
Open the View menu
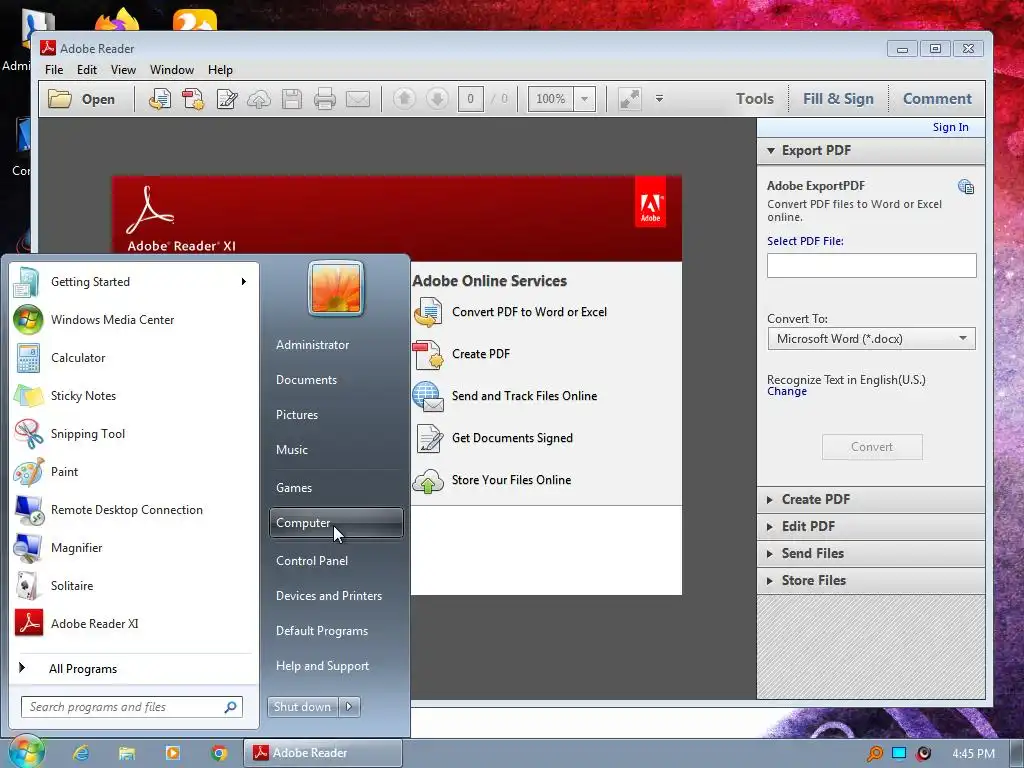(x=123, y=70)
